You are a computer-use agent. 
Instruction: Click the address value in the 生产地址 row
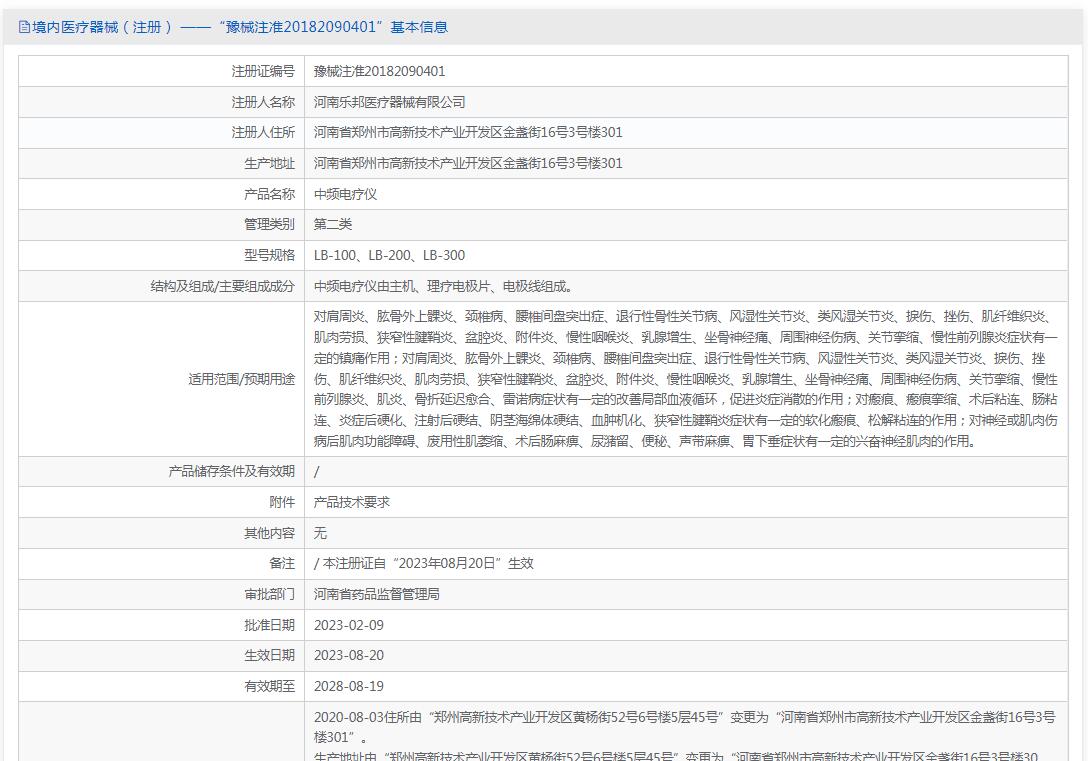pyautogui.click(x=467, y=163)
